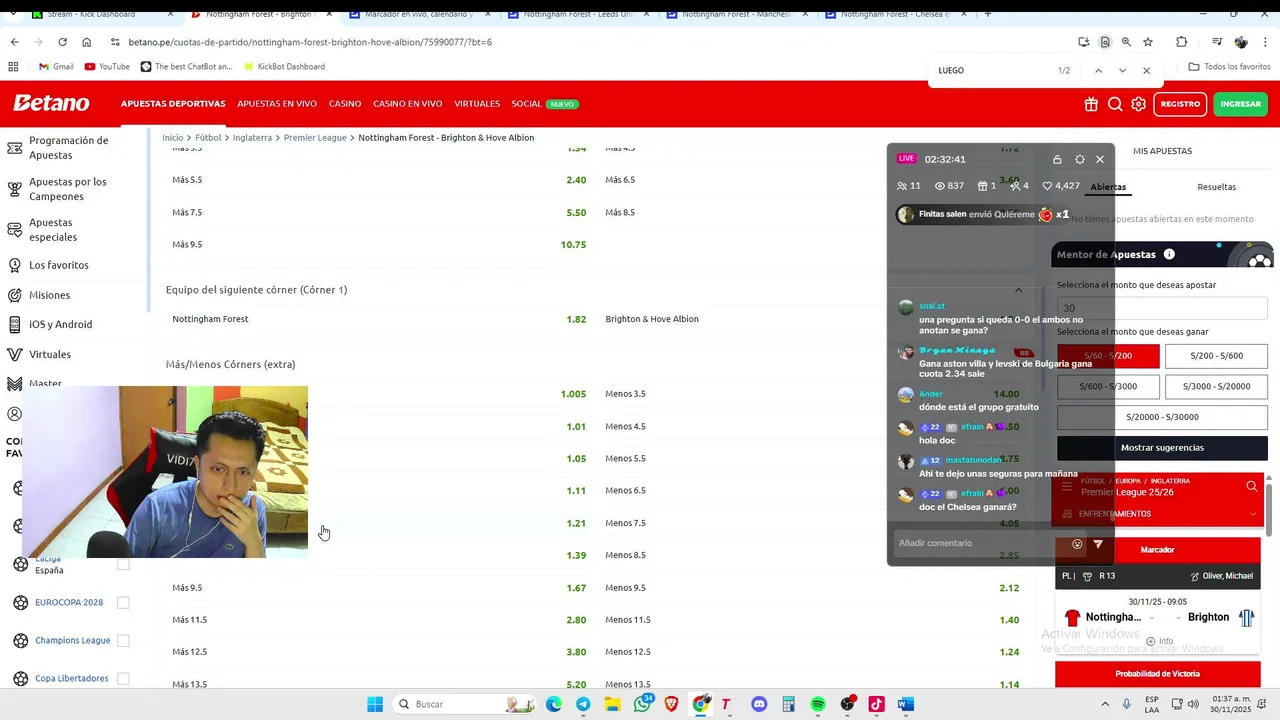
Task: Click the INGRESAR button
Action: 1241,104
